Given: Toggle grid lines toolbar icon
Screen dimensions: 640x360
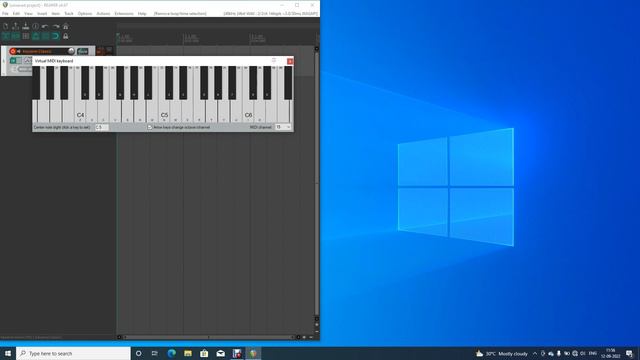Looking at the screenshot, I should pyautogui.click(x=45, y=36).
